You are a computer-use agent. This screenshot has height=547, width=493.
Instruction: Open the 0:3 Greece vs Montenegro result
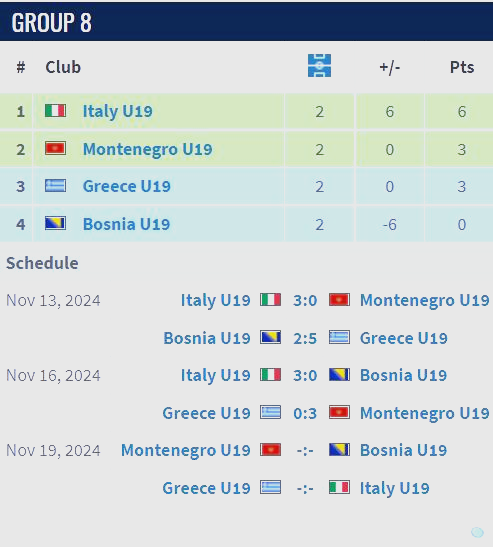[305, 413]
